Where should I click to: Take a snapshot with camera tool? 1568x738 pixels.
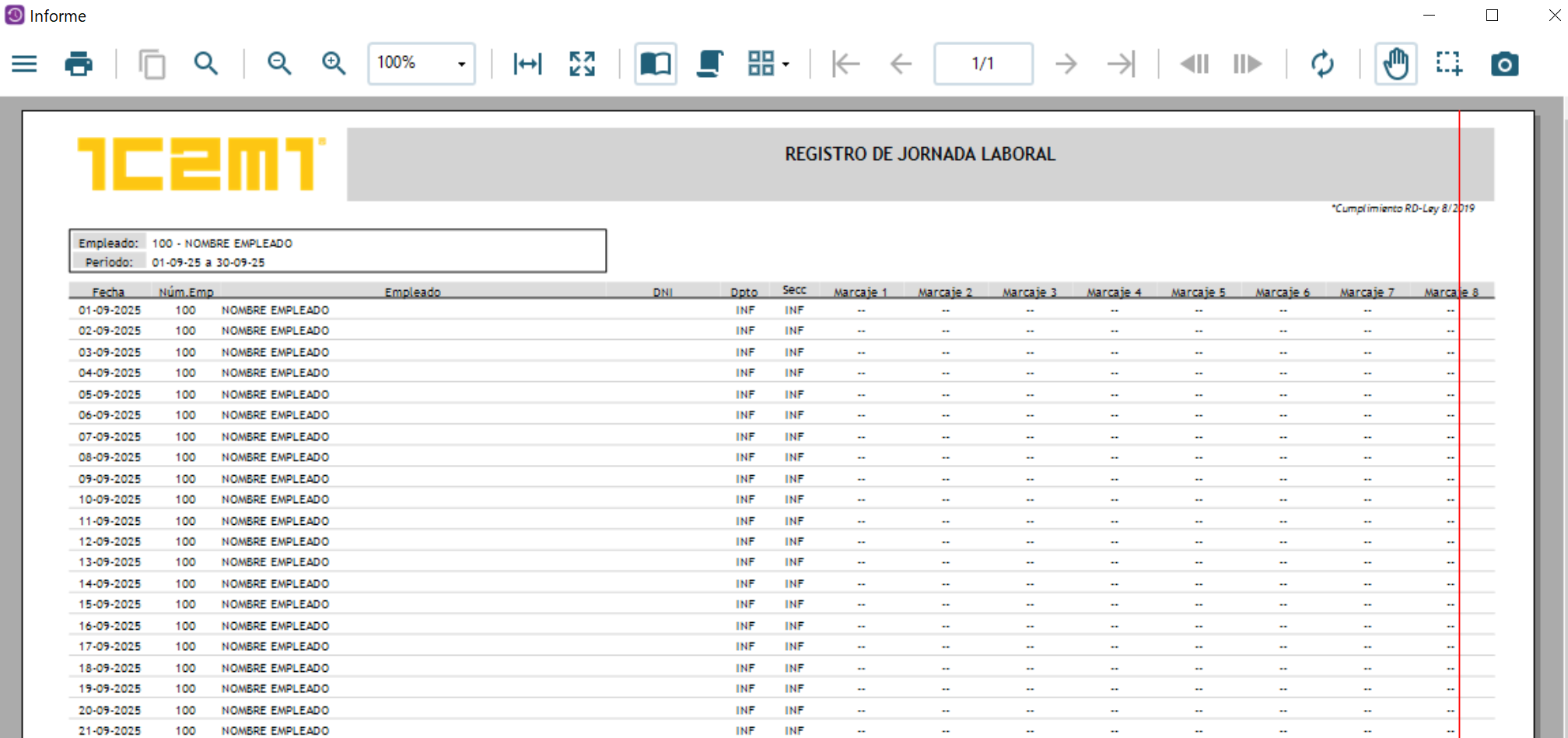point(1505,64)
